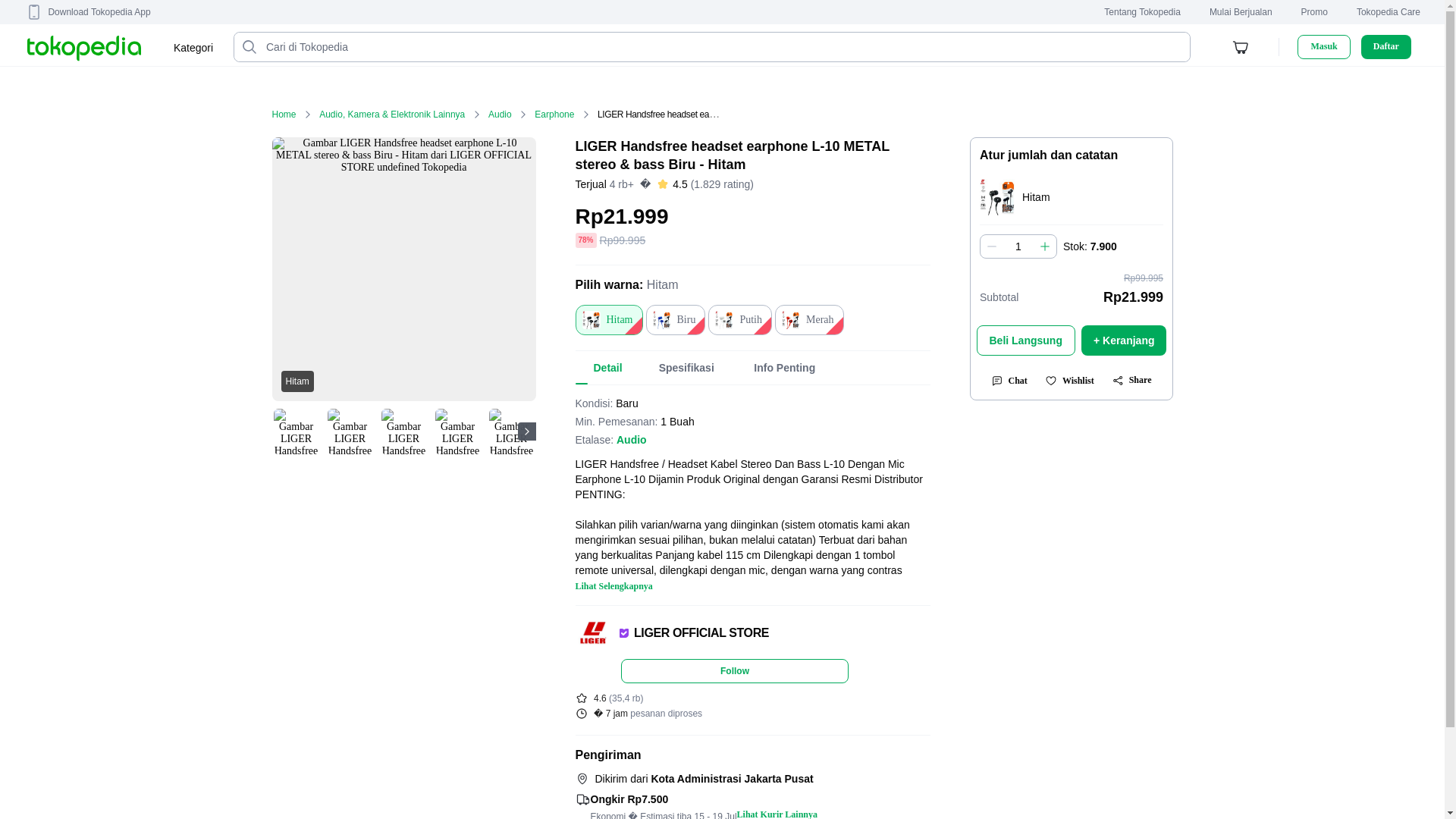The height and width of the screenshot is (819, 1456).
Task: Click the search magnifier icon
Action: [x=249, y=47]
